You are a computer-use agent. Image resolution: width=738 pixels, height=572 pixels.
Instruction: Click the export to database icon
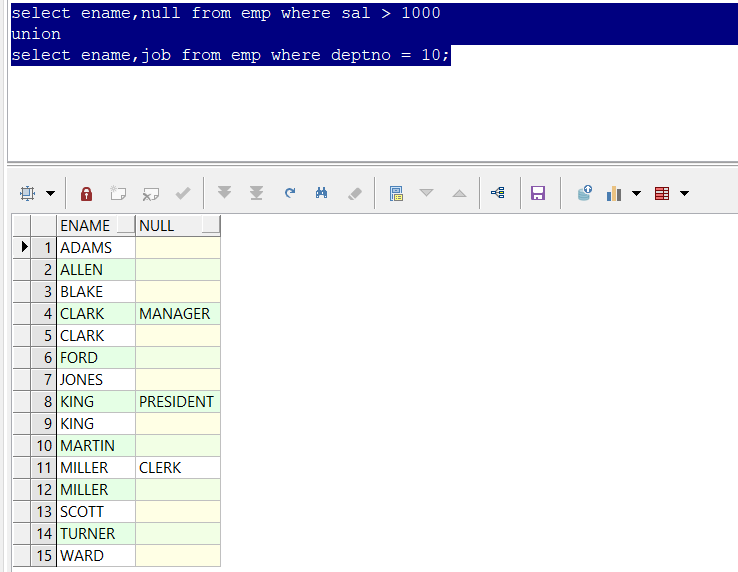tap(584, 193)
